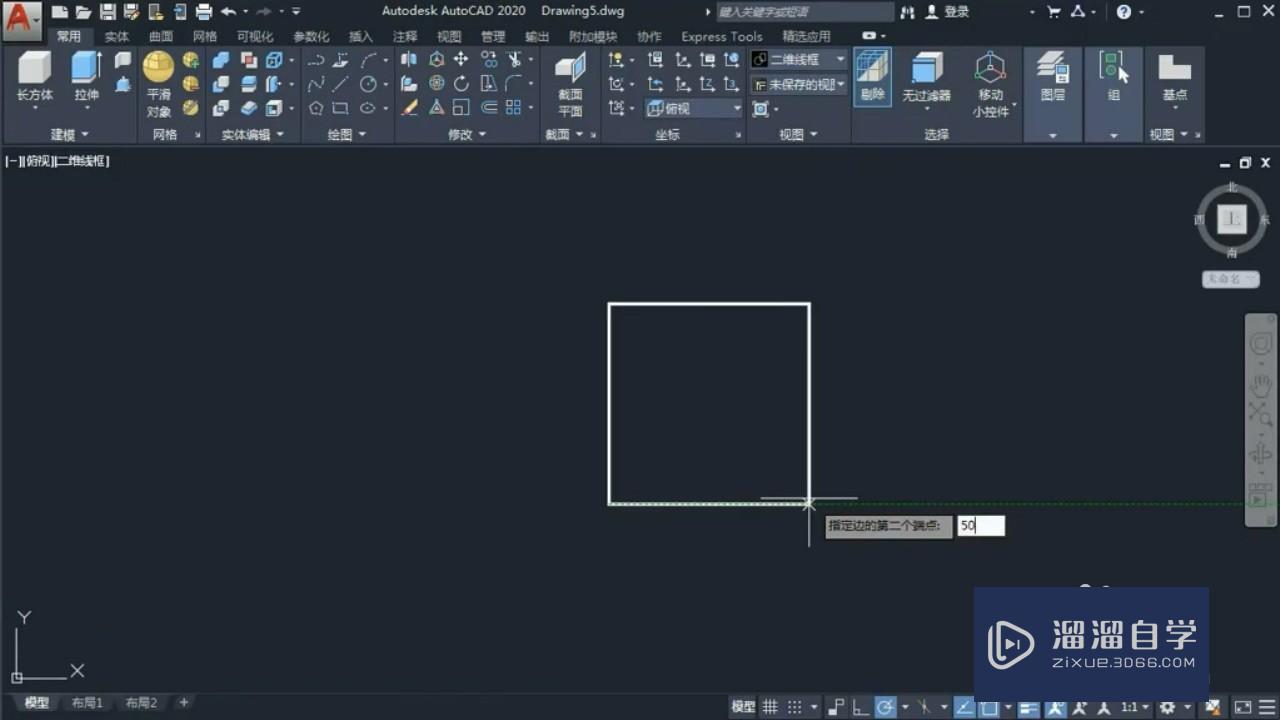1280x720 pixels.
Task: Open the AutoCAD application menu button
Action: [21, 19]
